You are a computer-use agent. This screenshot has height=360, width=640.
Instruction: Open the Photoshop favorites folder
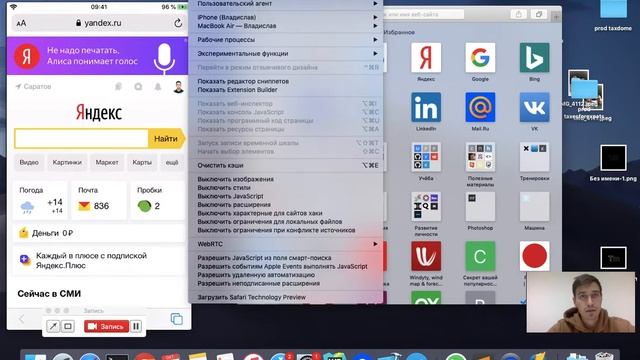tap(480, 207)
